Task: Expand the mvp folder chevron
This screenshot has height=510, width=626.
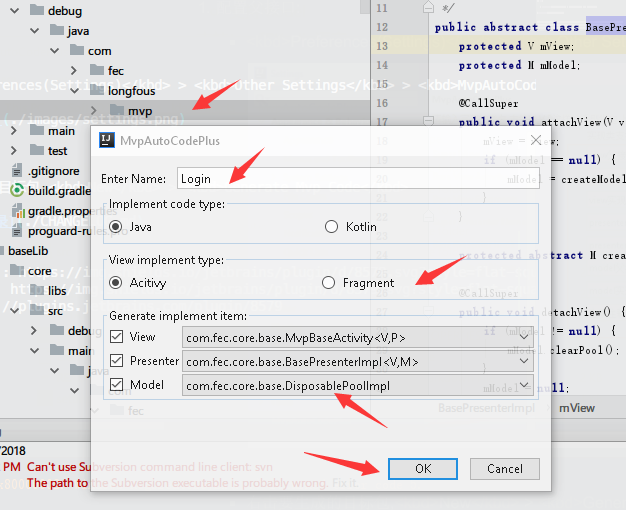Action: [x=94, y=110]
